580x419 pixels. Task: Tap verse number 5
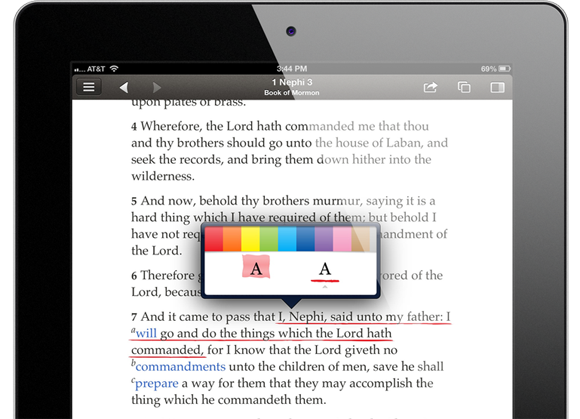click(134, 202)
